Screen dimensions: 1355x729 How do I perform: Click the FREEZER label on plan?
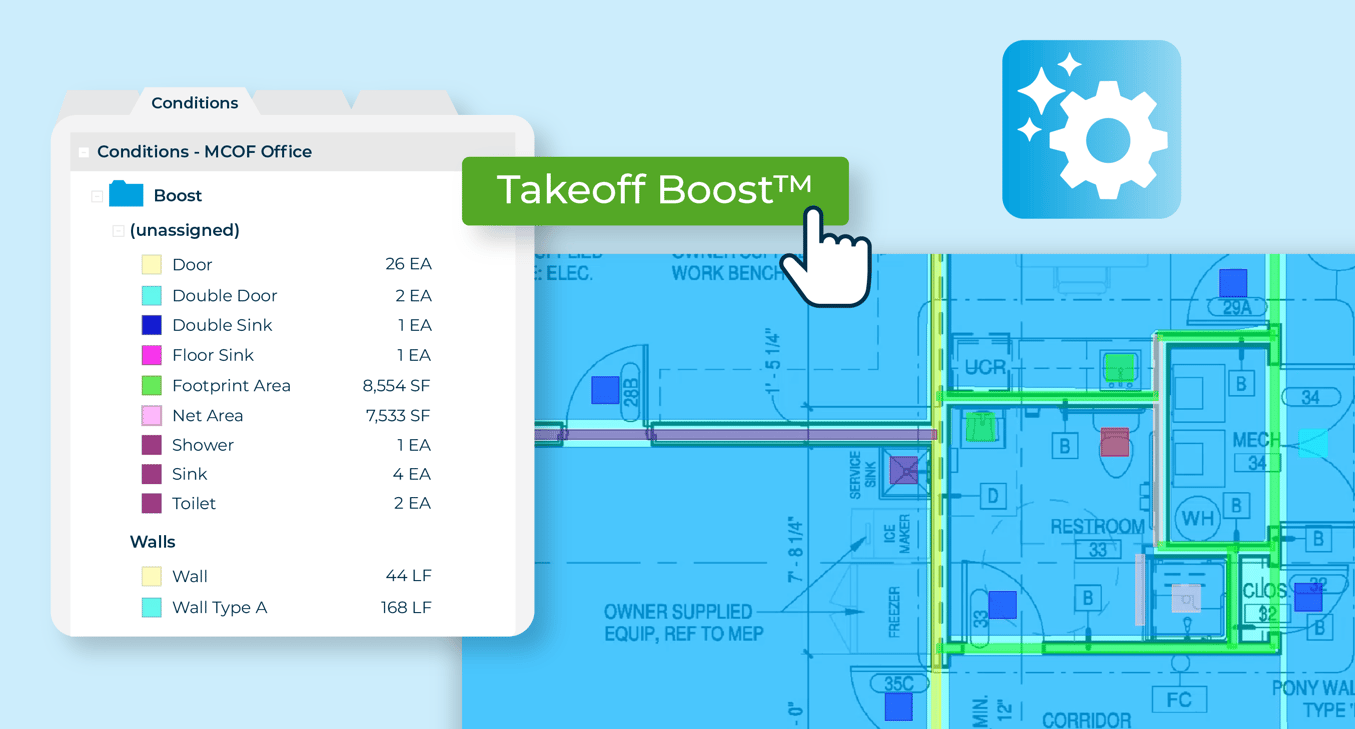point(894,610)
